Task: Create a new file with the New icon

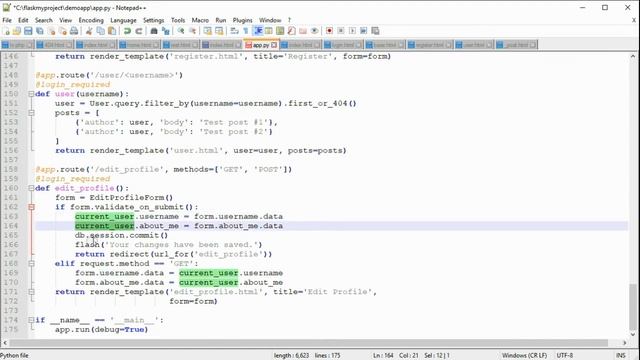Action: point(7,31)
